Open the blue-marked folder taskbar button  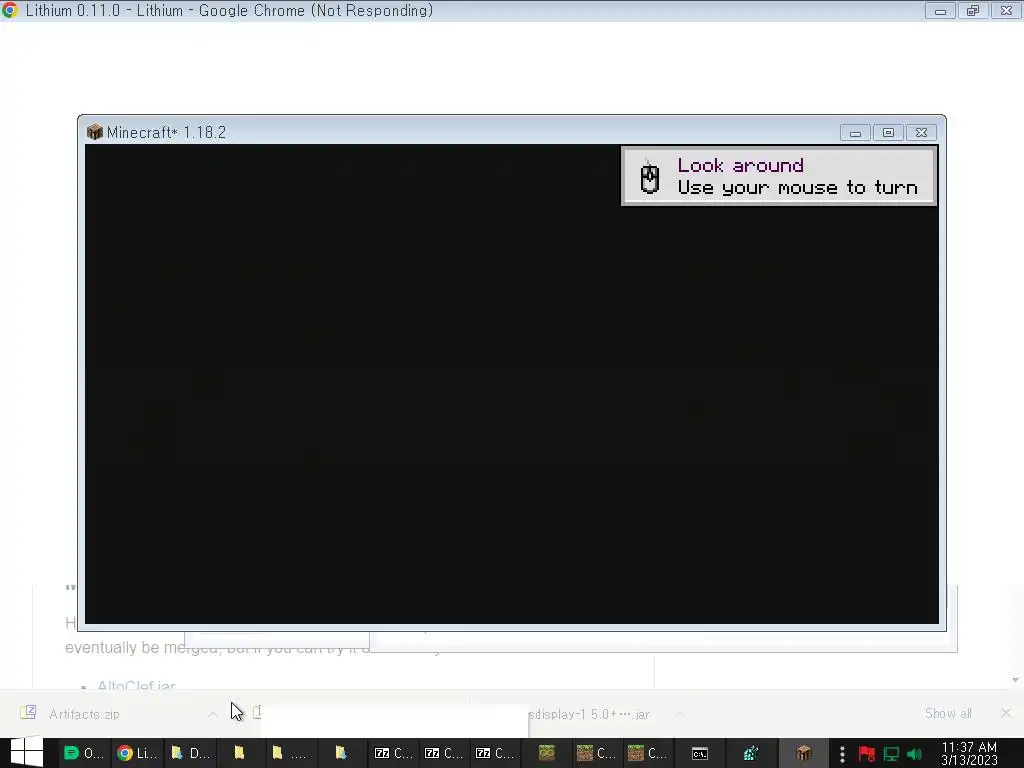point(340,753)
